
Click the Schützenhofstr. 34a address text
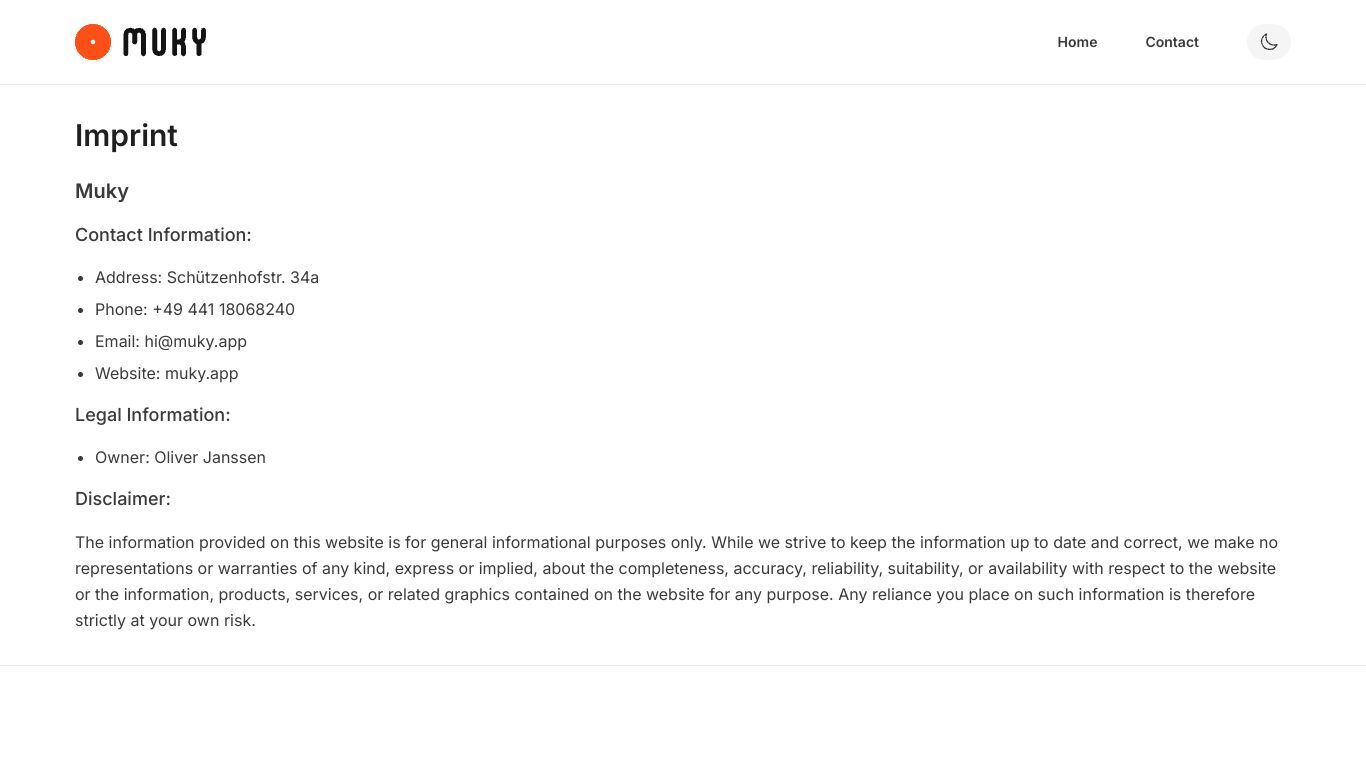point(243,277)
